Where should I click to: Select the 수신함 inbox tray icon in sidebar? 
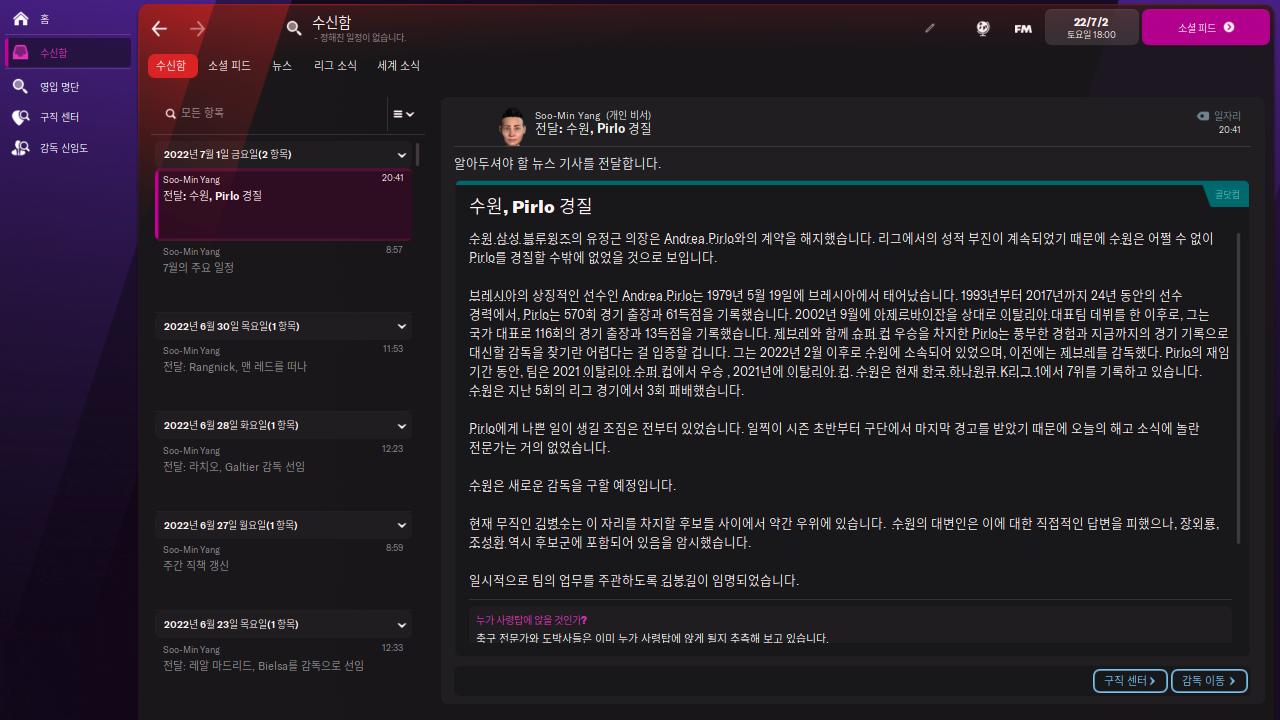pos(20,53)
